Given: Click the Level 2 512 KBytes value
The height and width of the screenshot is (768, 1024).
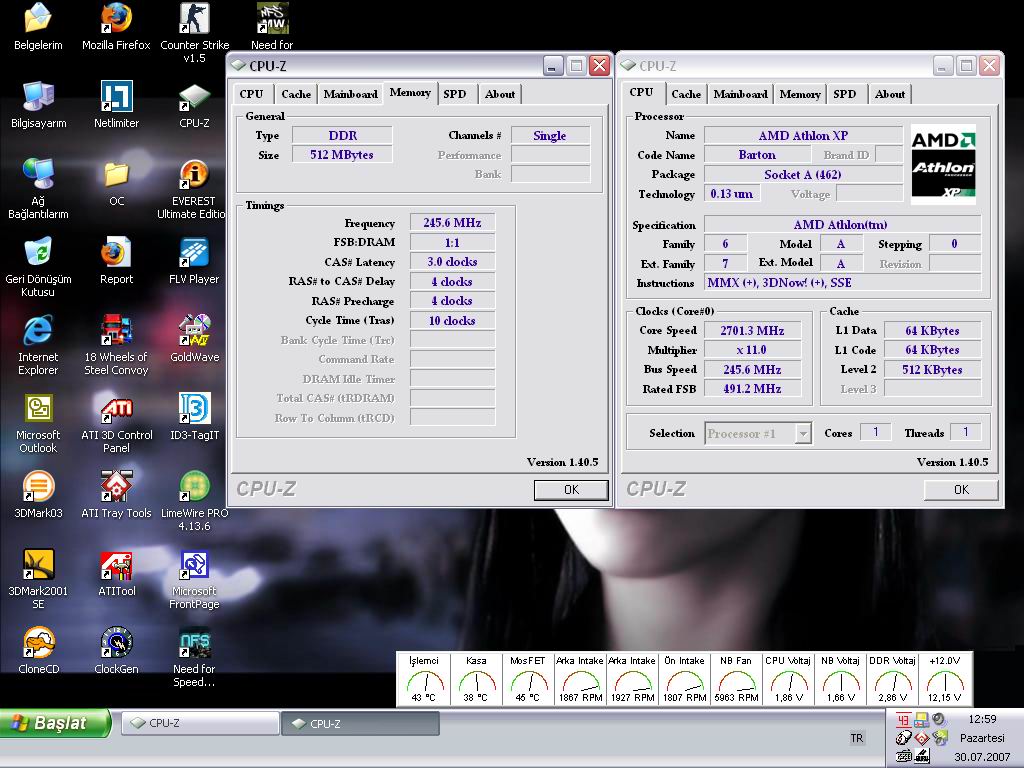Looking at the screenshot, I should tap(932, 370).
